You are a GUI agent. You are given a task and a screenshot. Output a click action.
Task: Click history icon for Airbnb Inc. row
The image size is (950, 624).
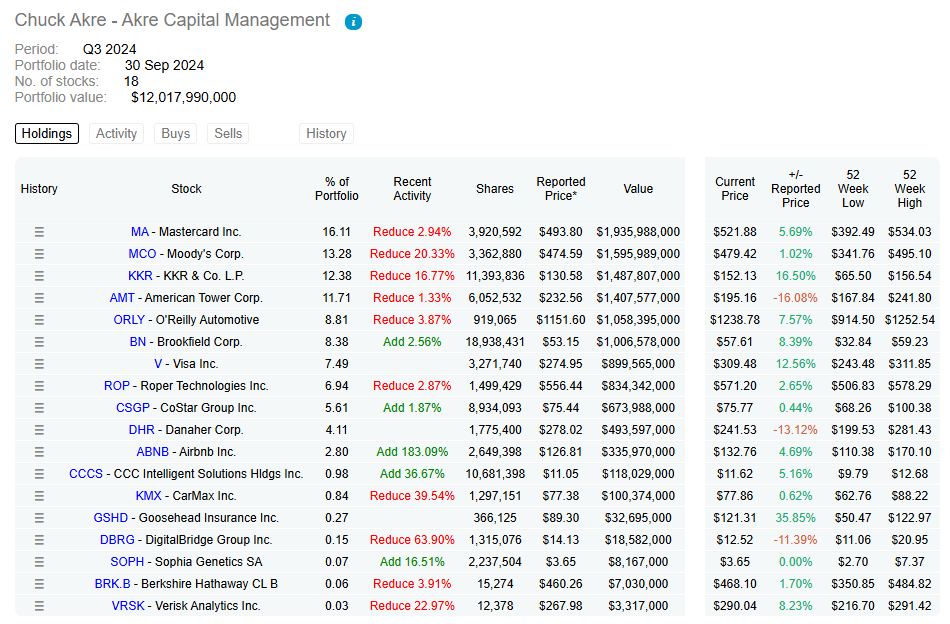tap(40, 452)
